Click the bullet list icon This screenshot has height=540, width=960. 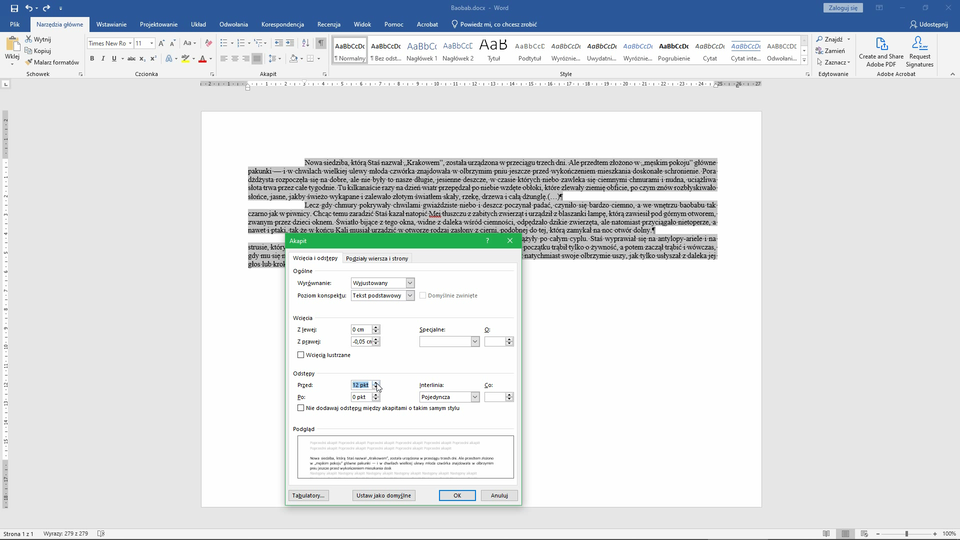click(223, 43)
